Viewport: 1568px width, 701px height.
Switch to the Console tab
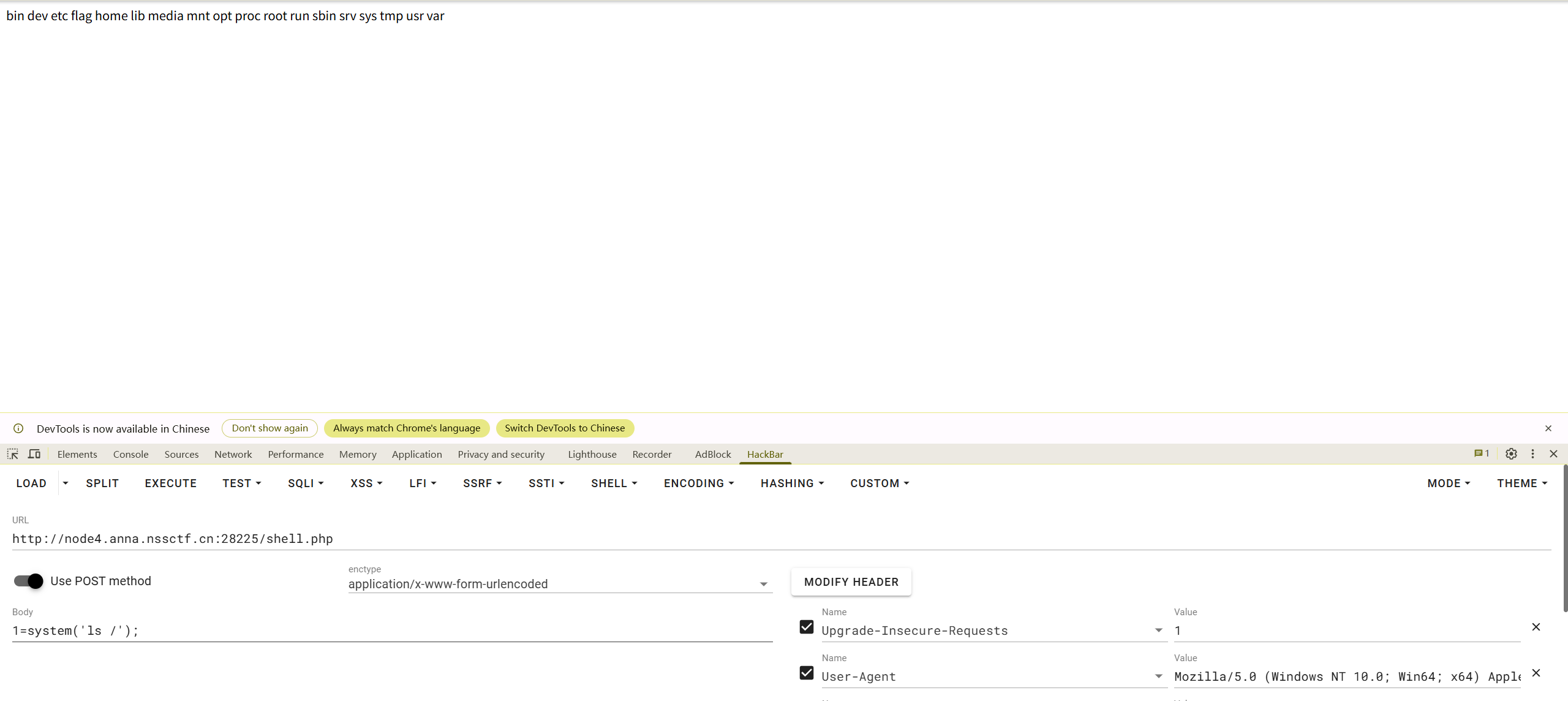click(130, 454)
